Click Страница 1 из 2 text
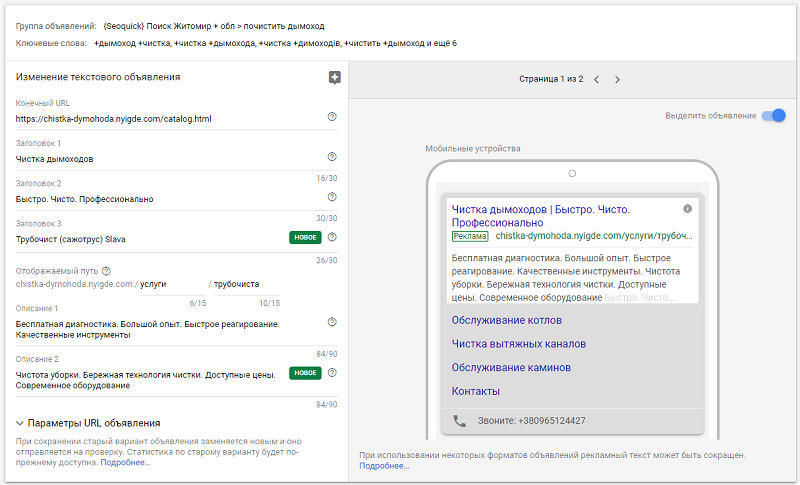This screenshot has height=485, width=800. point(551,79)
